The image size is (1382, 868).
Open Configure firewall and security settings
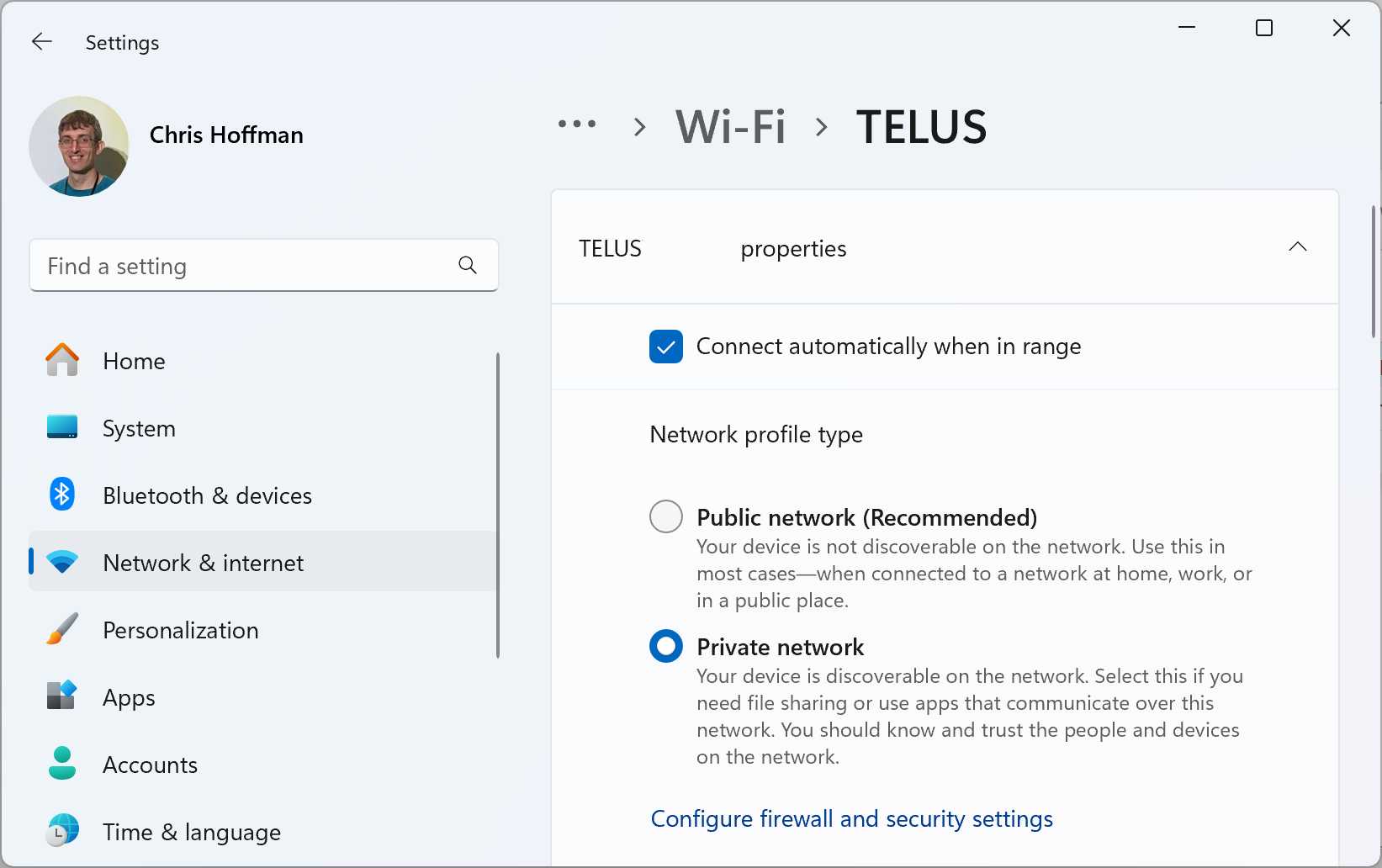click(850, 818)
